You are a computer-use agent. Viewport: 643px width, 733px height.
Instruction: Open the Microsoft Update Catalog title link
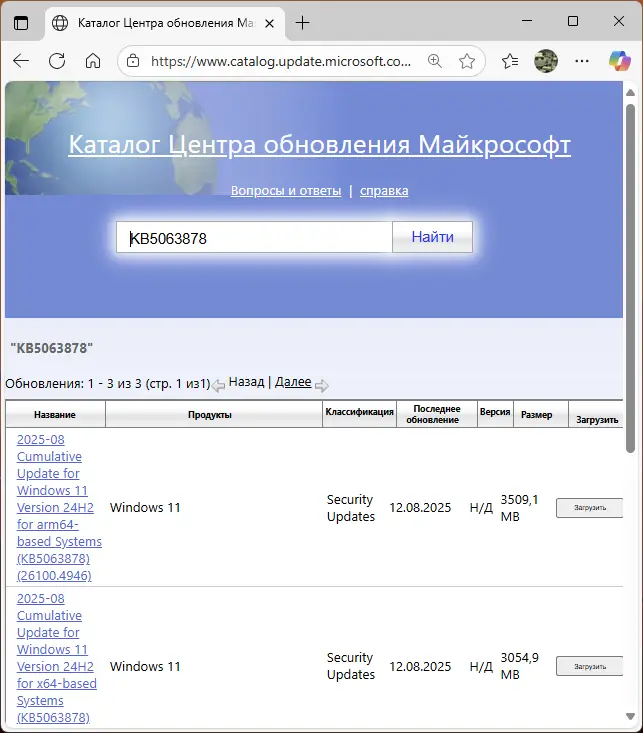[x=319, y=144]
